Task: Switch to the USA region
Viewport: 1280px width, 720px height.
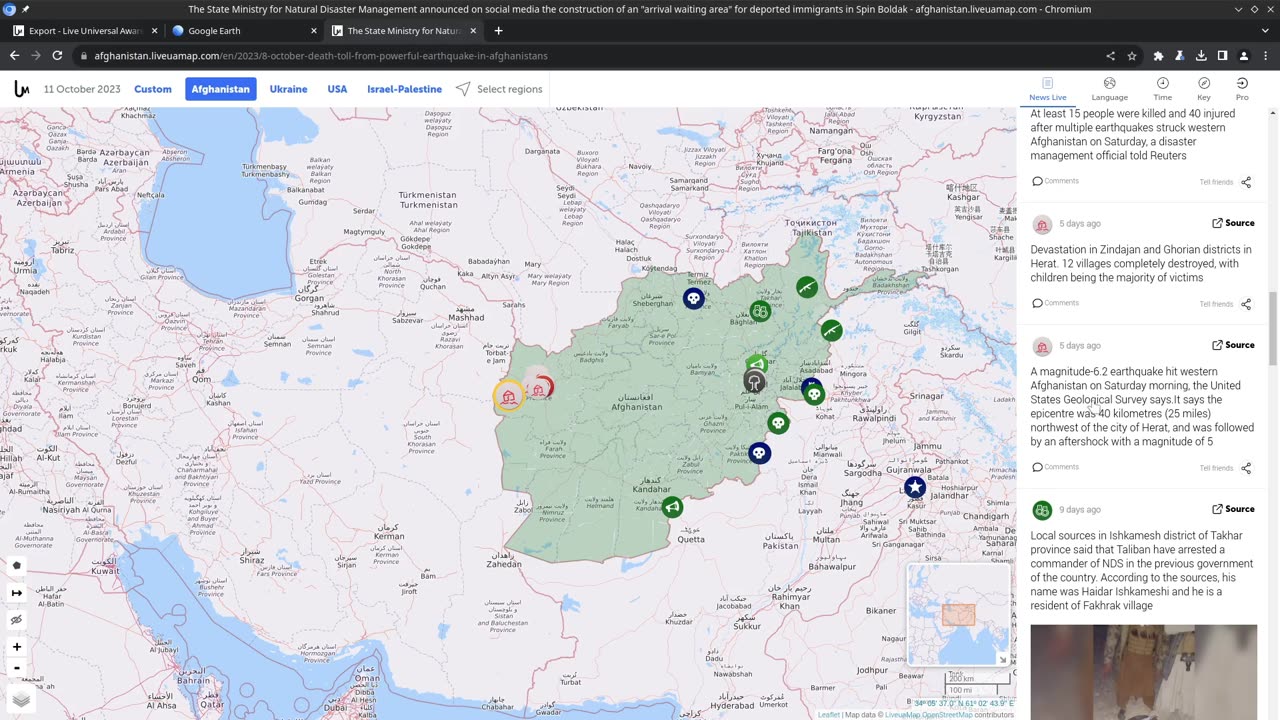Action: [337, 89]
